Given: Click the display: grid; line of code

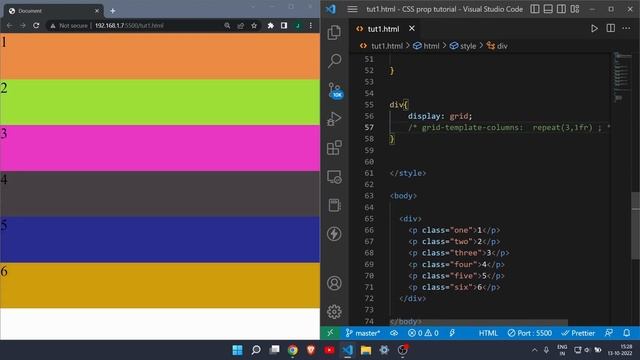Looking at the screenshot, I should click(440, 116).
